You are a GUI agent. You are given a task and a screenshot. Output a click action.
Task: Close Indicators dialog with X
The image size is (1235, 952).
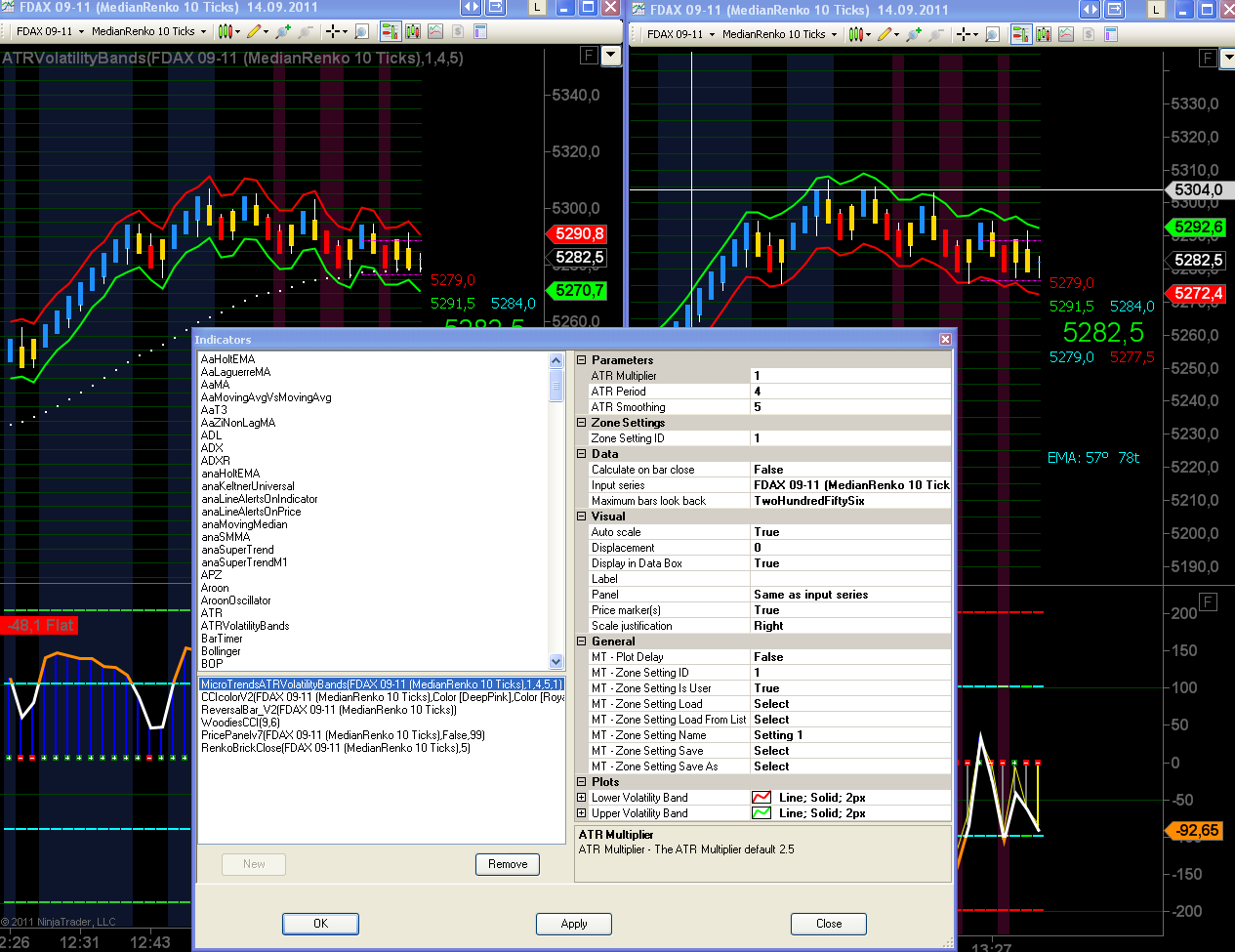pos(945,339)
